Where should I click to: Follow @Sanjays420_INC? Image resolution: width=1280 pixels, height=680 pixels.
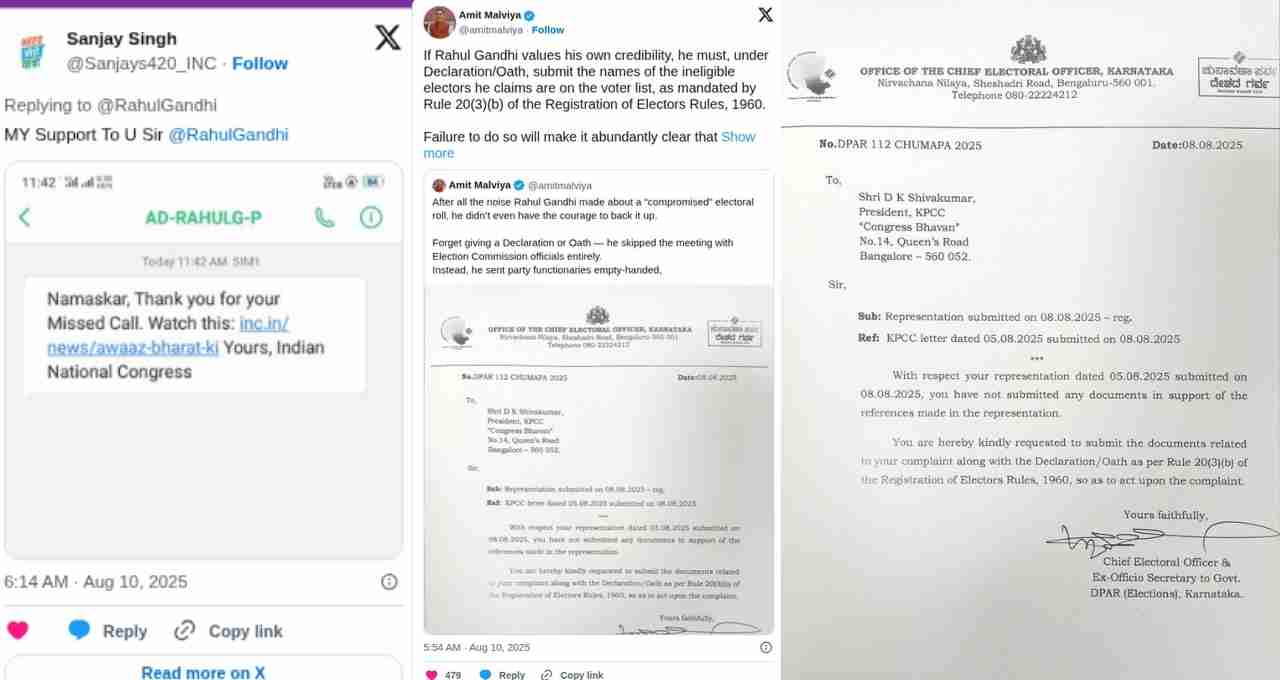click(x=260, y=63)
